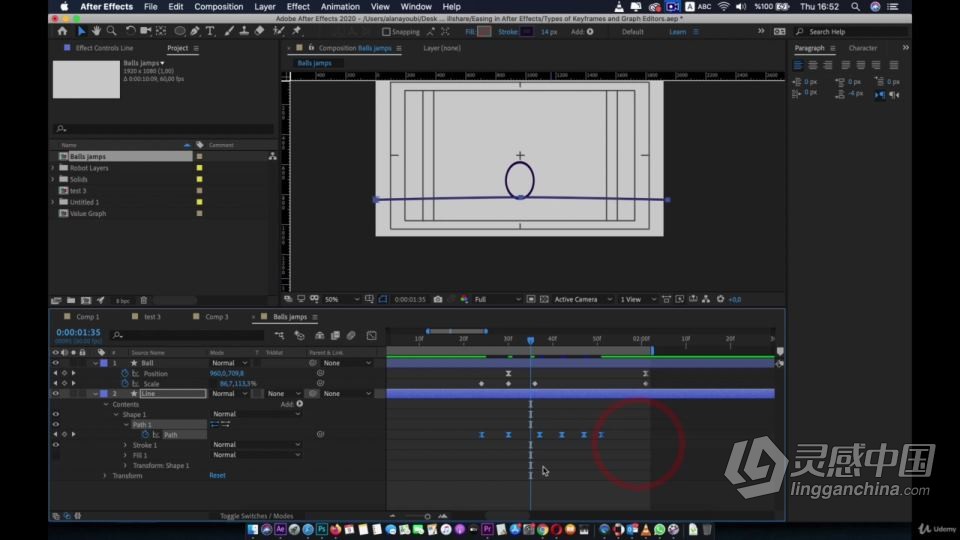Open the Full resolution dropdown
The image size is (960, 540).
tap(498, 299)
